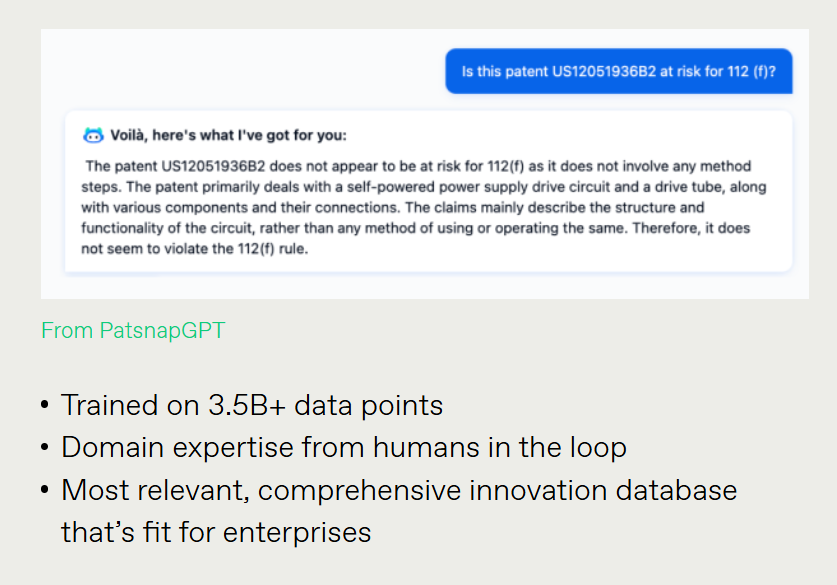
Task: Select the "Voilà, here's what I've got" heading
Action: pyautogui.click(x=228, y=135)
